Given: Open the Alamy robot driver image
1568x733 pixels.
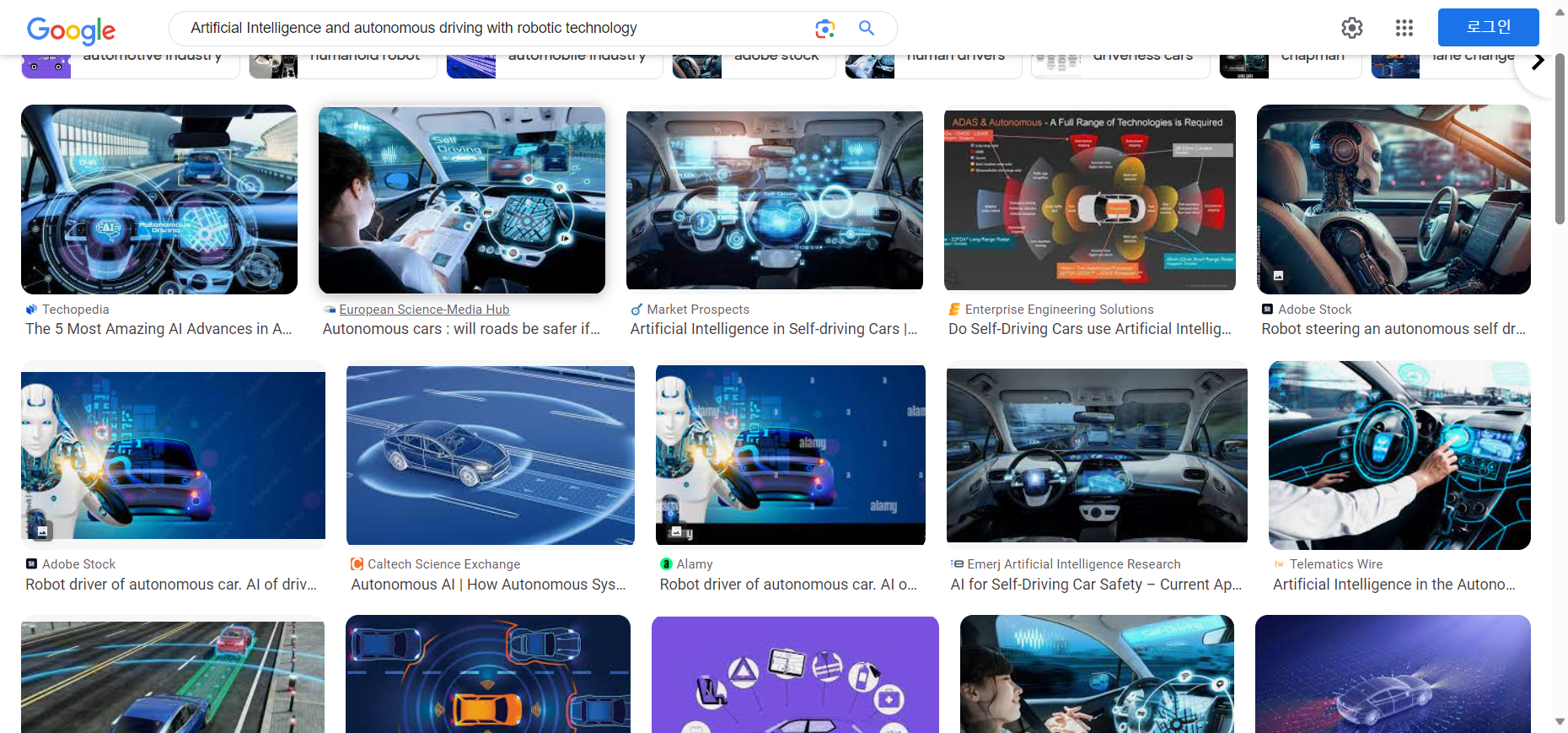Looking at the screenshot, I should [x=791, y=455].
